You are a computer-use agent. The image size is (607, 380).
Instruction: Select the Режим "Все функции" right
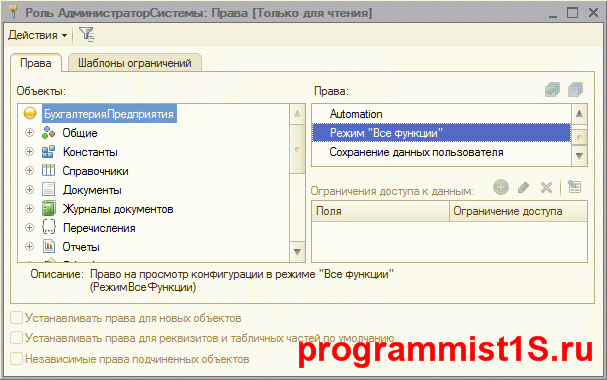point(441,133)
